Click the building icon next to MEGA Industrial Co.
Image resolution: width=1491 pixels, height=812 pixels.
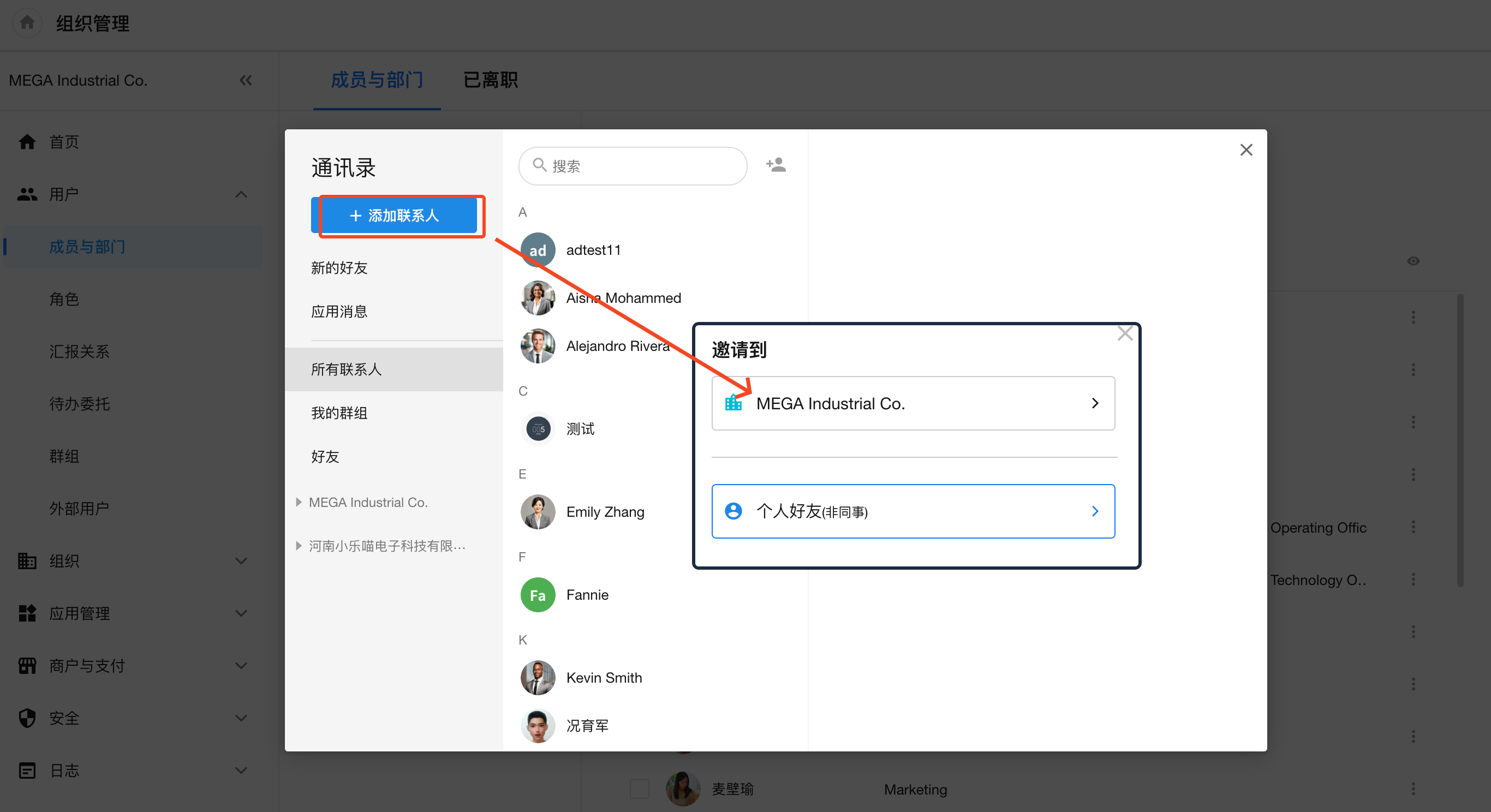pos(733,403)
